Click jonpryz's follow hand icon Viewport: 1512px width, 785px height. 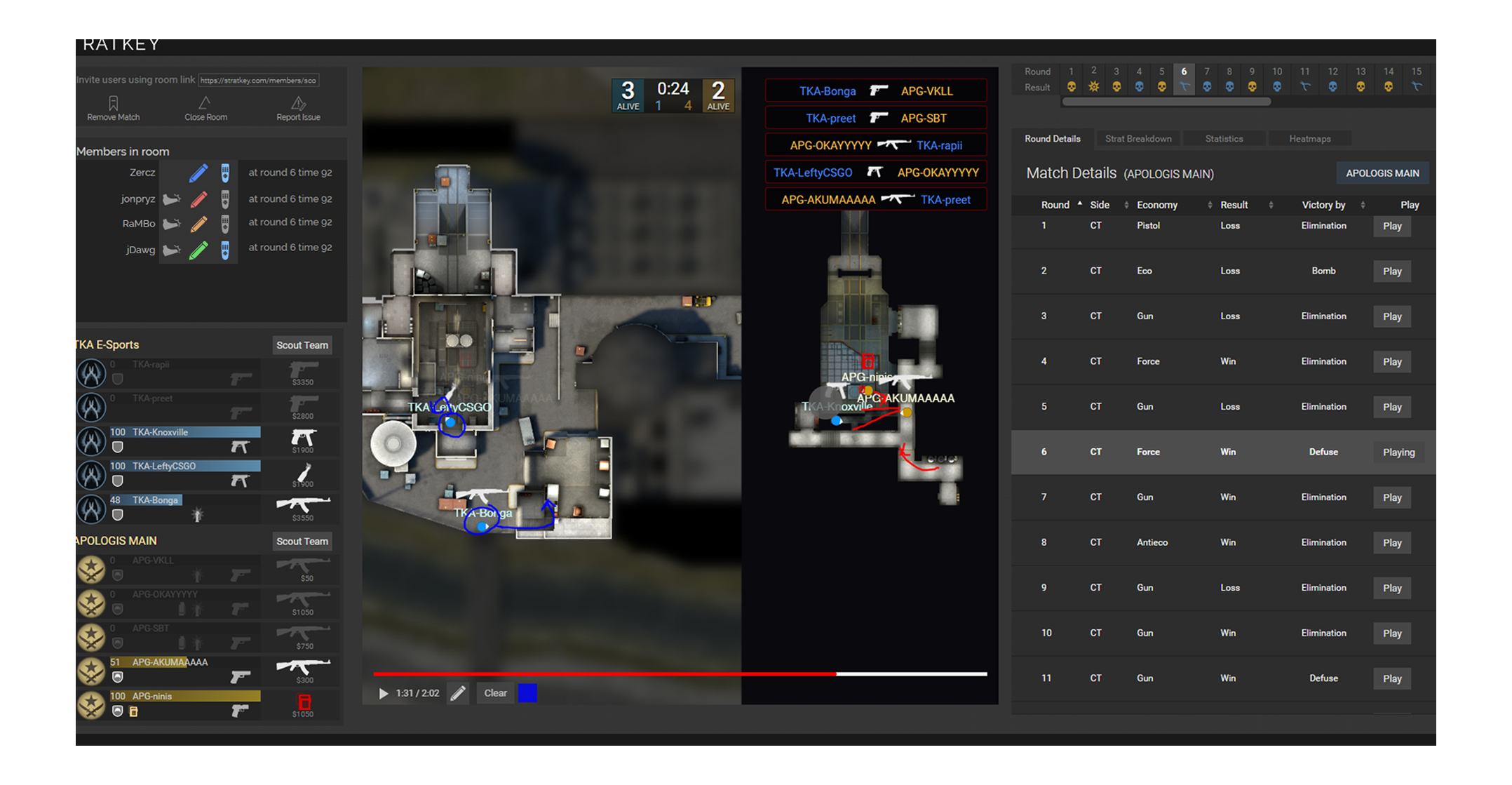172,199
